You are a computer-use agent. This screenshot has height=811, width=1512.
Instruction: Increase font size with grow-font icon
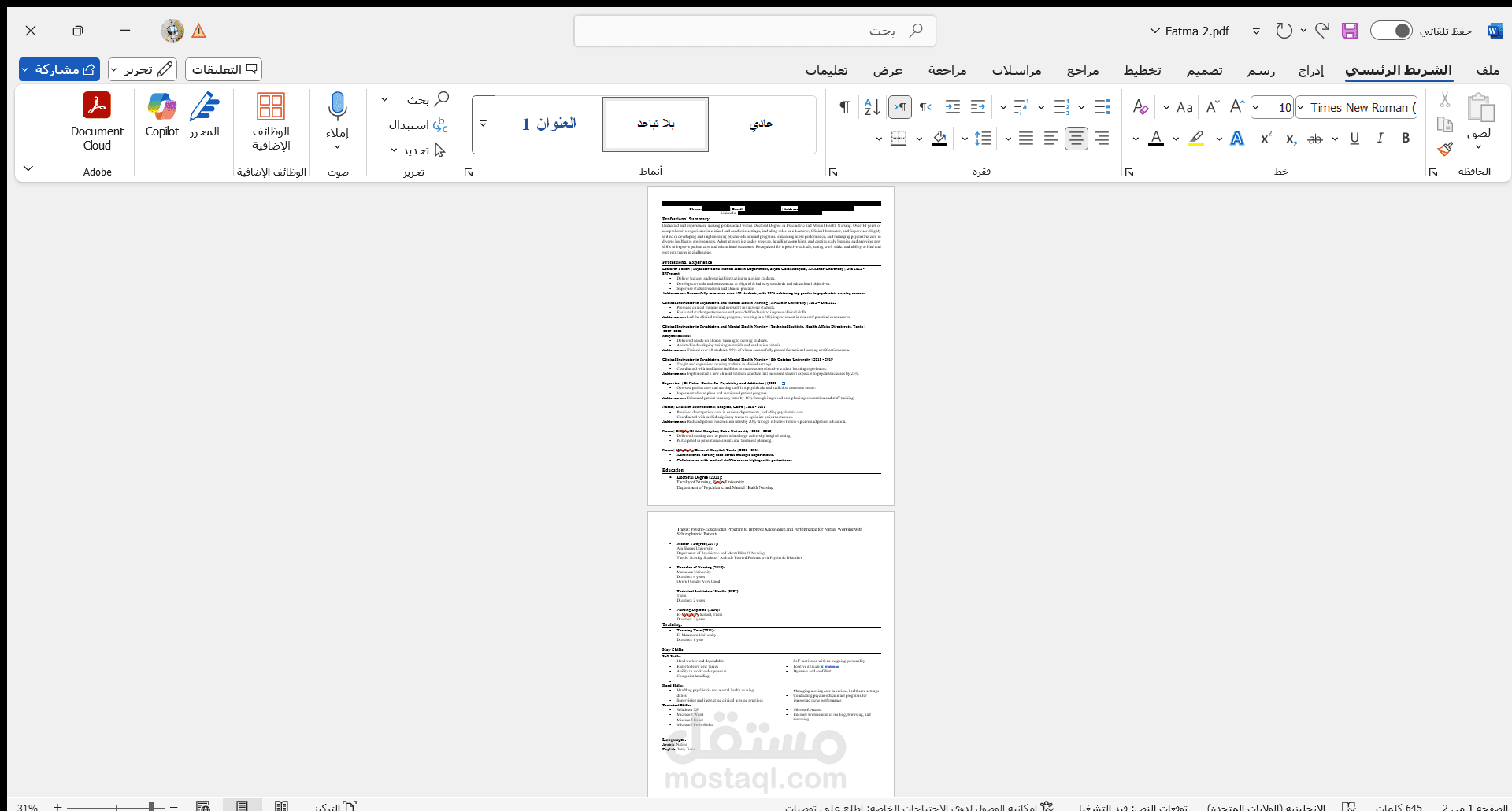coord(1236,107)
